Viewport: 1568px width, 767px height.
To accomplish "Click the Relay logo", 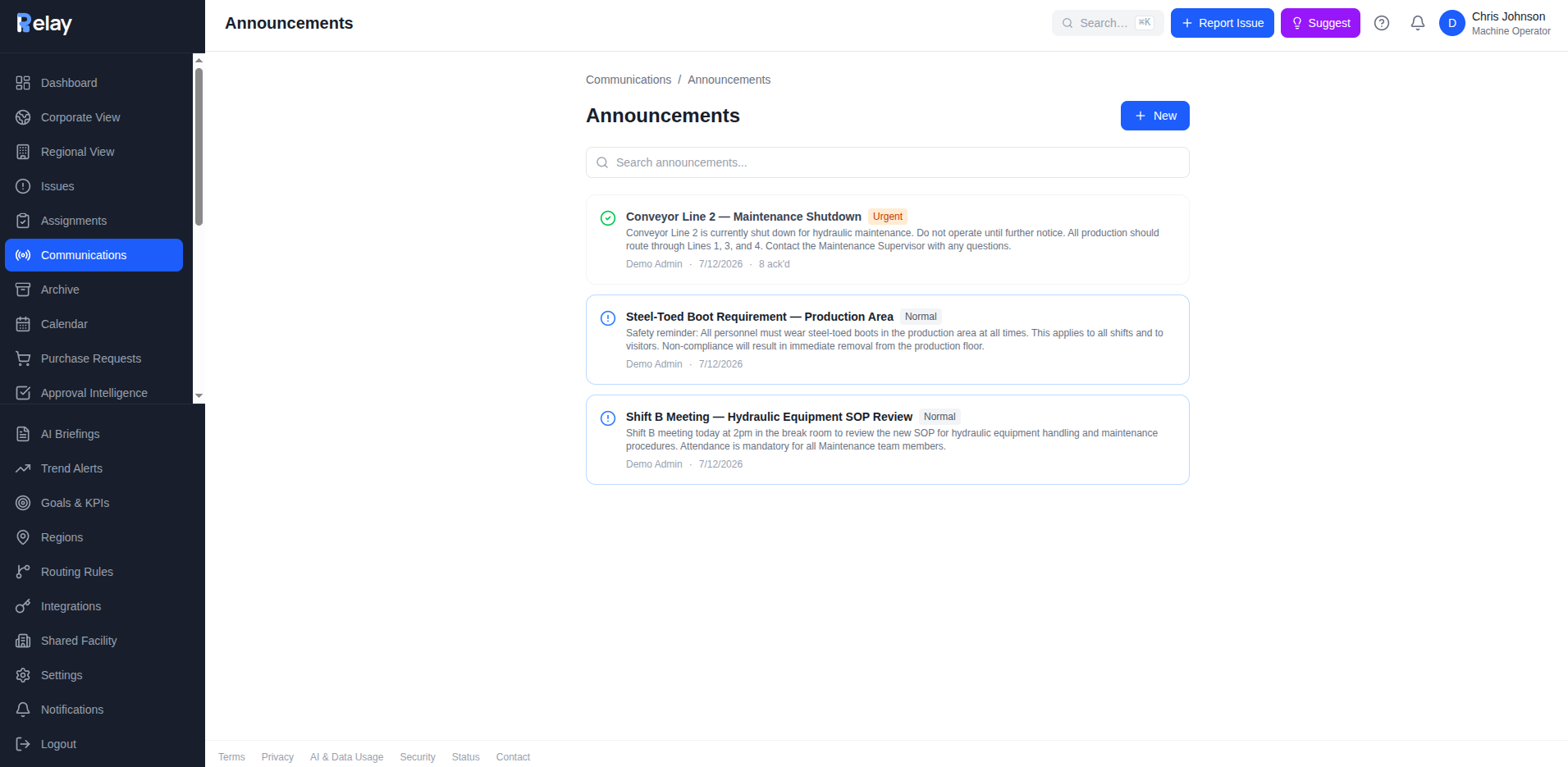I will (x=44, y=24).
